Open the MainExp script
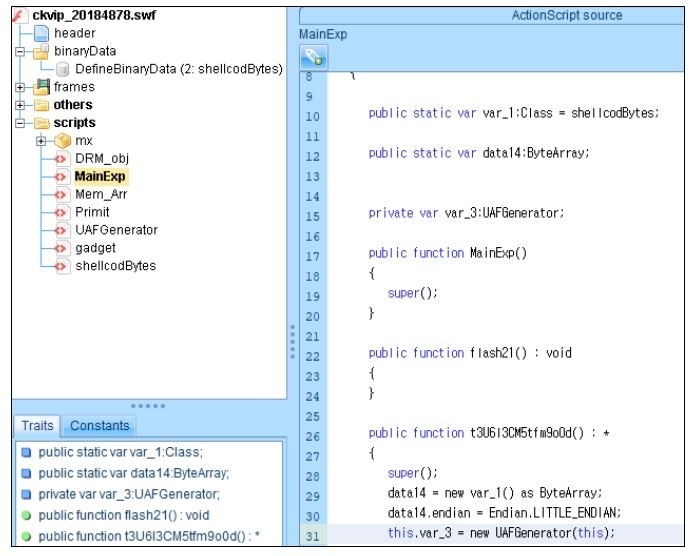The image size is (698, 556). (100, 177)
